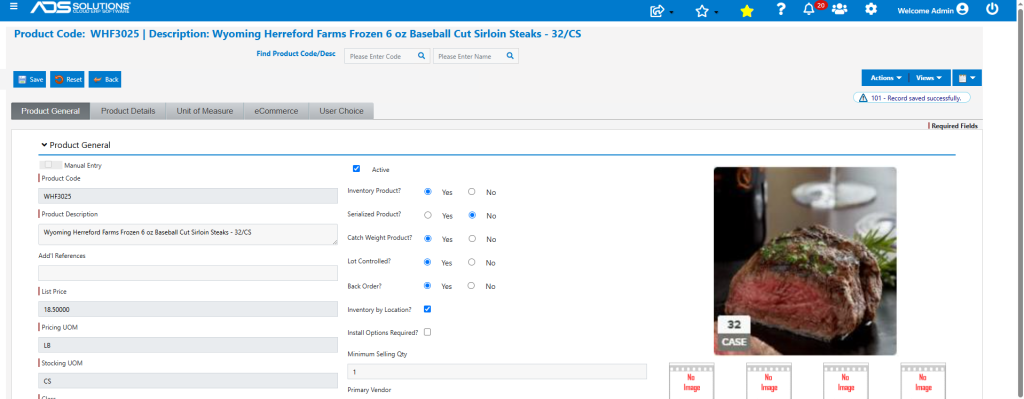Select No for Inventory Product
Image resolution: width=1024 pixels, height=399 pixels.
[x=472, y=192]
